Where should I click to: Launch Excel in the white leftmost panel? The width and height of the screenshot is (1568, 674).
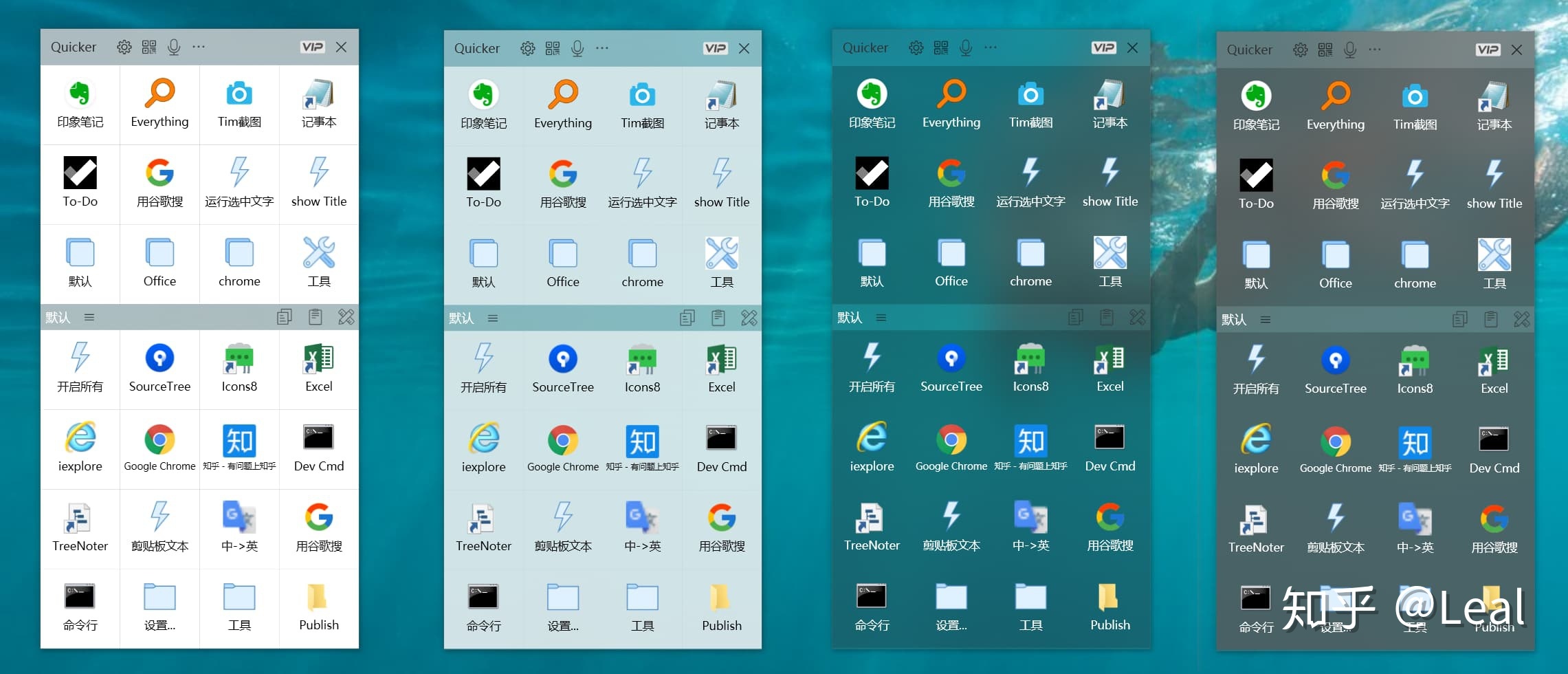tap(319, 369)
